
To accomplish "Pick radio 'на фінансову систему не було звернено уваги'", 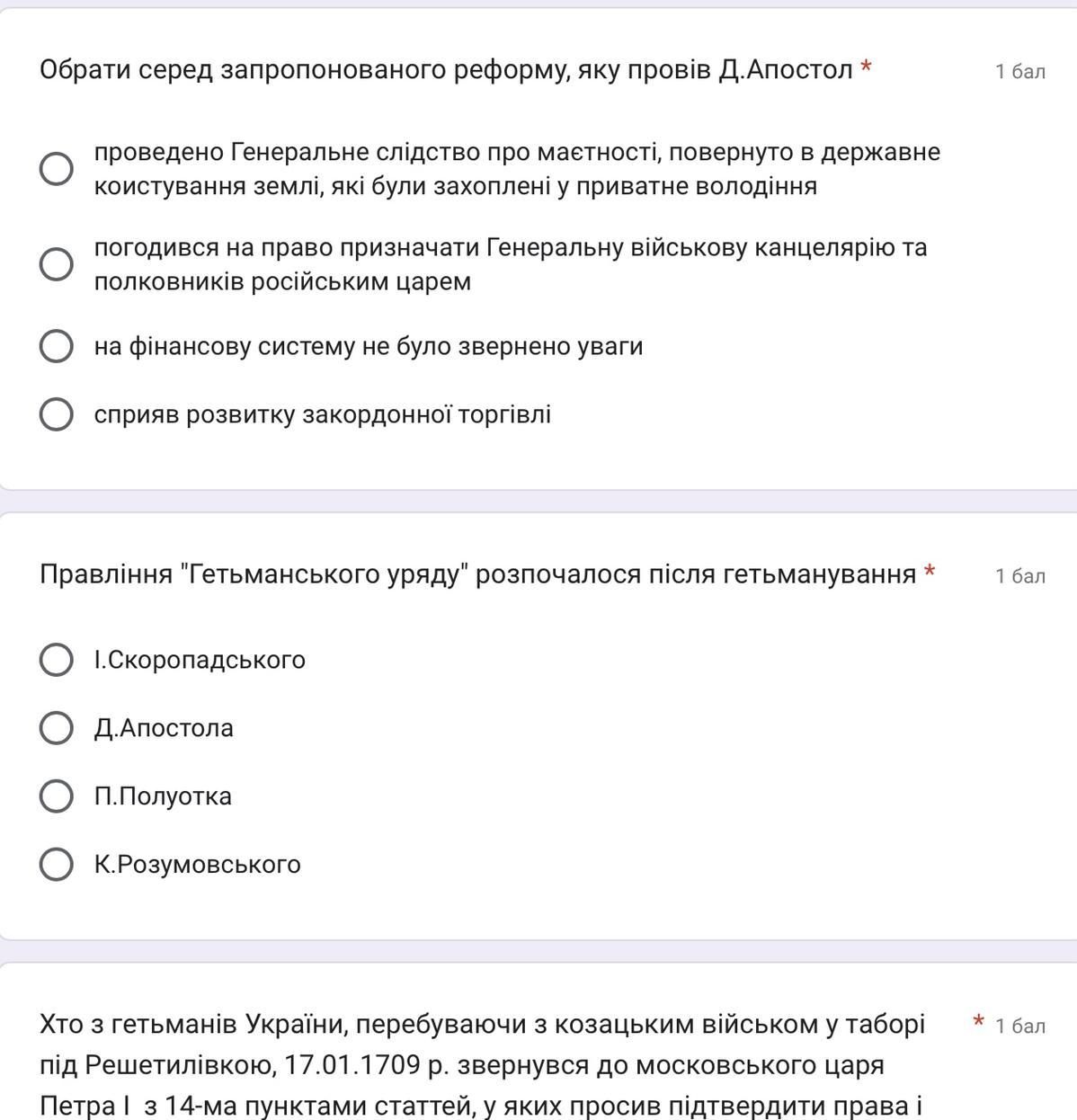I will coord(57,346).
